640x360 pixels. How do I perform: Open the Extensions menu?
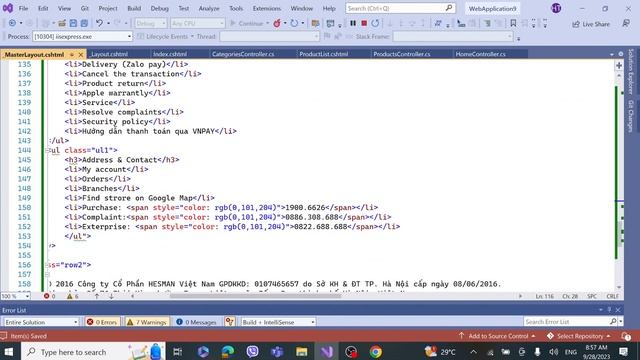tap(267, 8)
